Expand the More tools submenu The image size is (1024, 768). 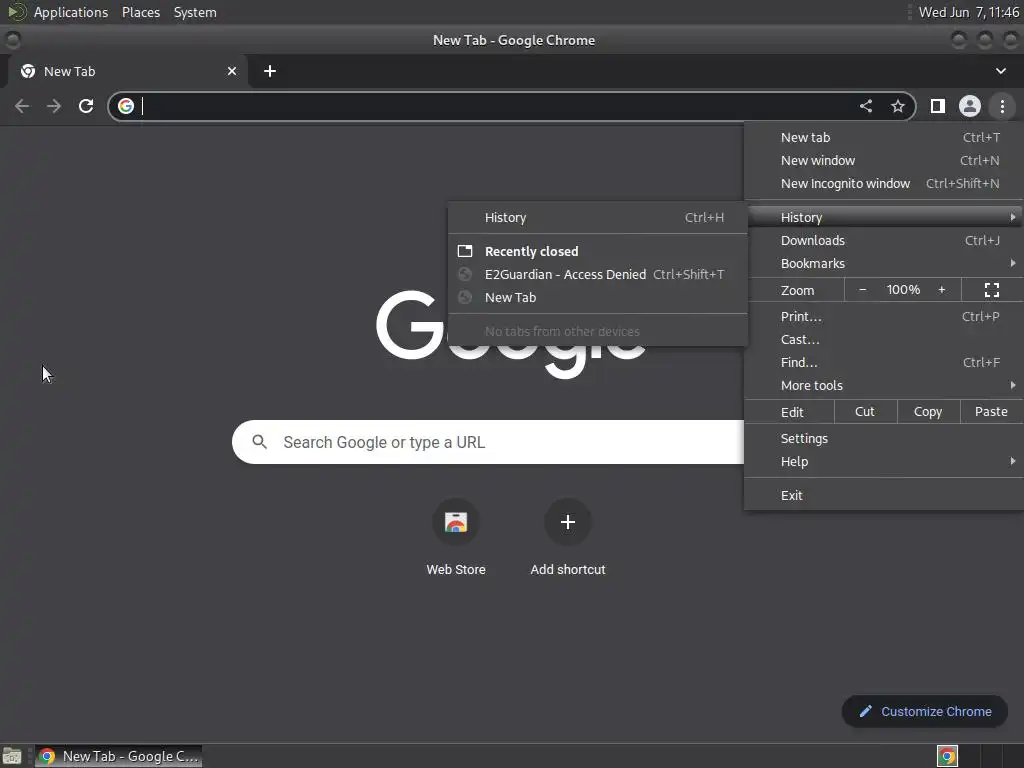(x=884, y=385)
